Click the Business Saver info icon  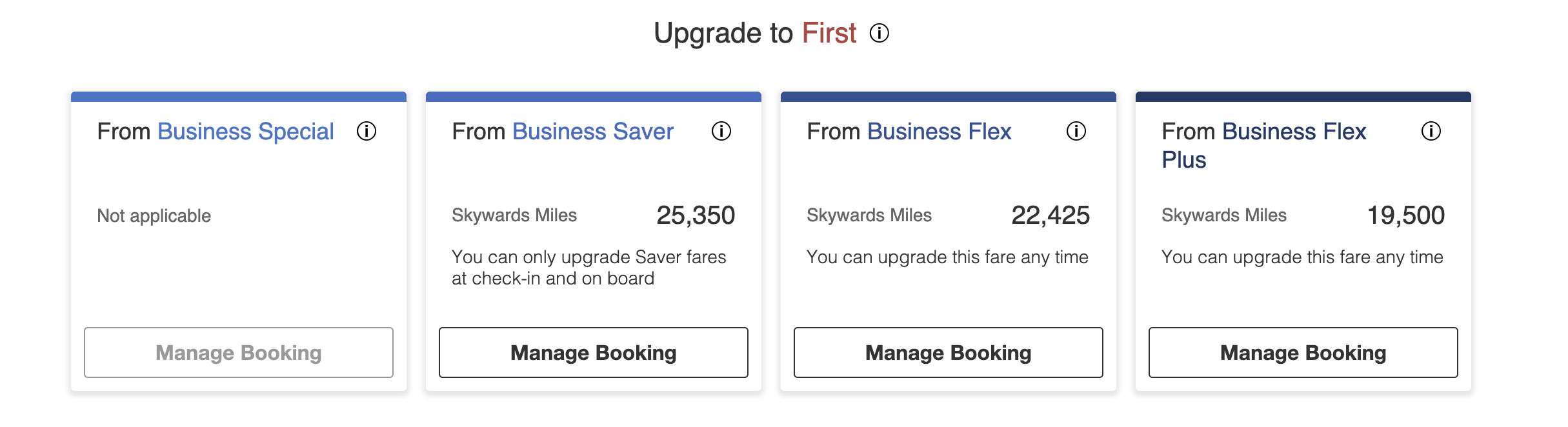721,132
